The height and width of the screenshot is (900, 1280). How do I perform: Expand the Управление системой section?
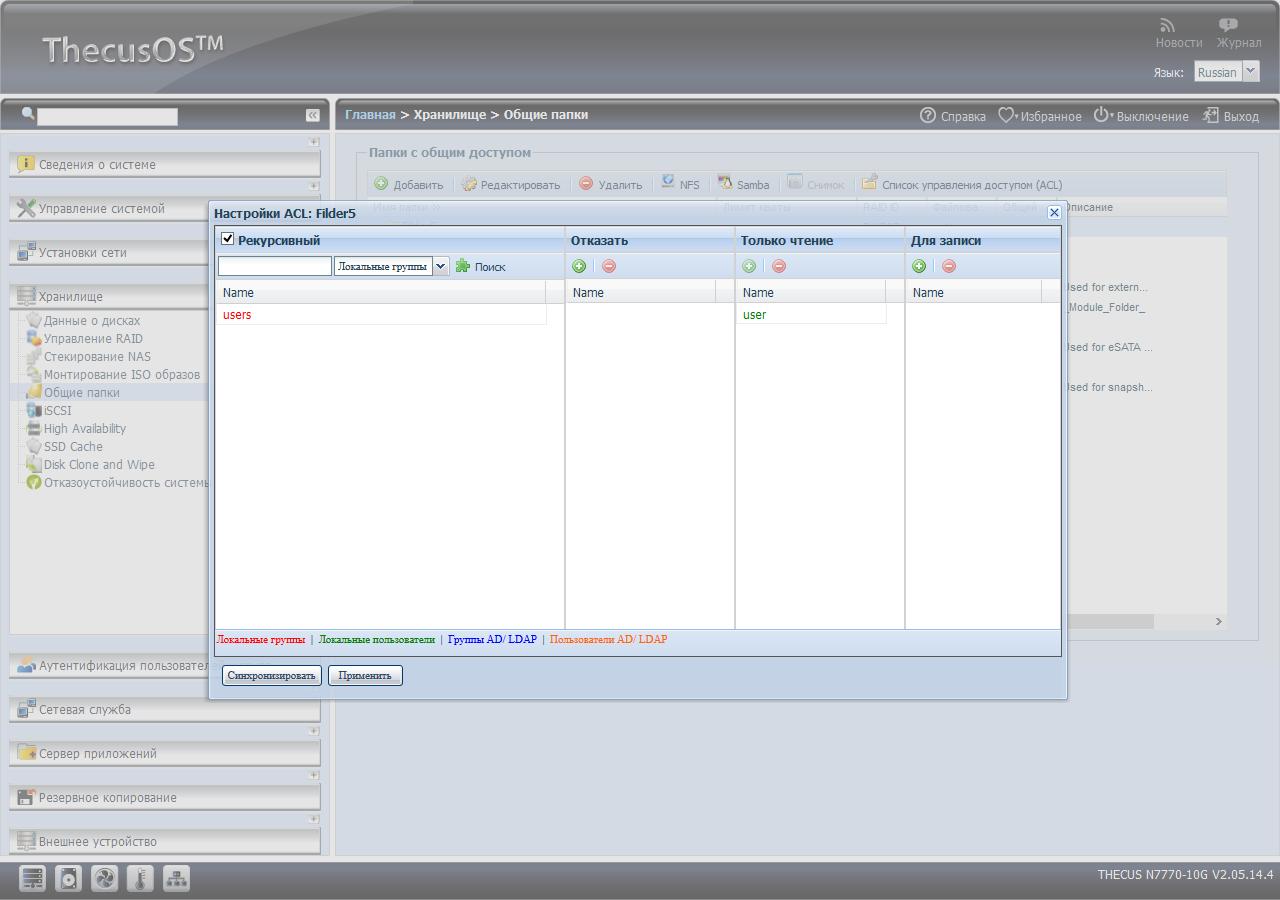pos(165,209)
